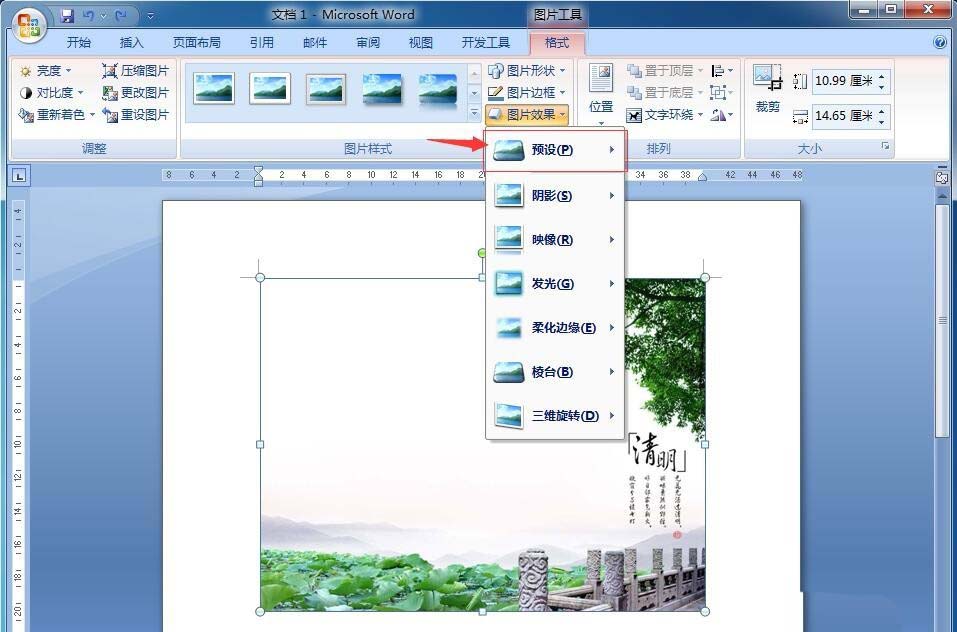The image size is (957, 632).
Task: Click the tab selector L button
Action: point(20,176)
